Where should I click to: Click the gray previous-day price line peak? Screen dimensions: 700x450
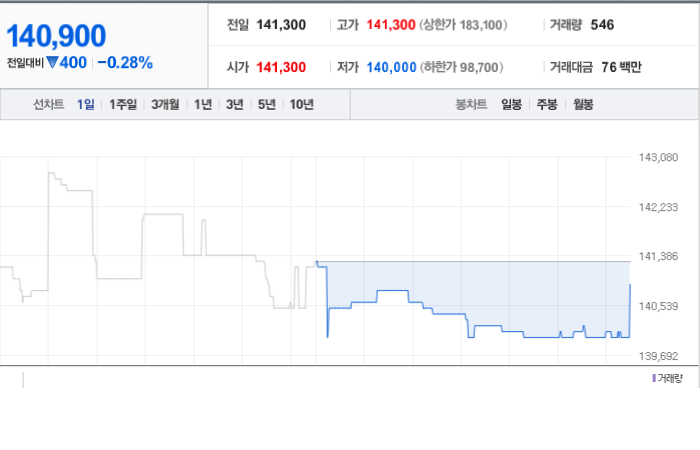(x=51, y=173)
